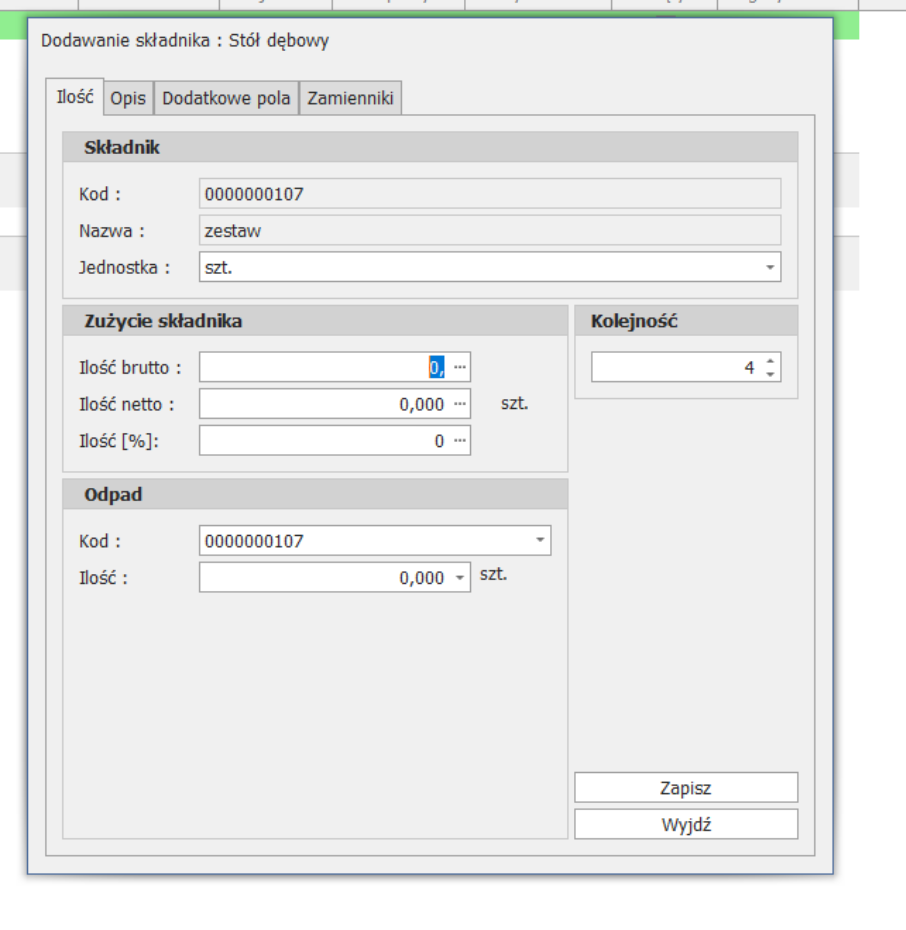Open the ellipsis button for Ilość [%]
The height and width of the screenshot is (930, 906).
459,441
